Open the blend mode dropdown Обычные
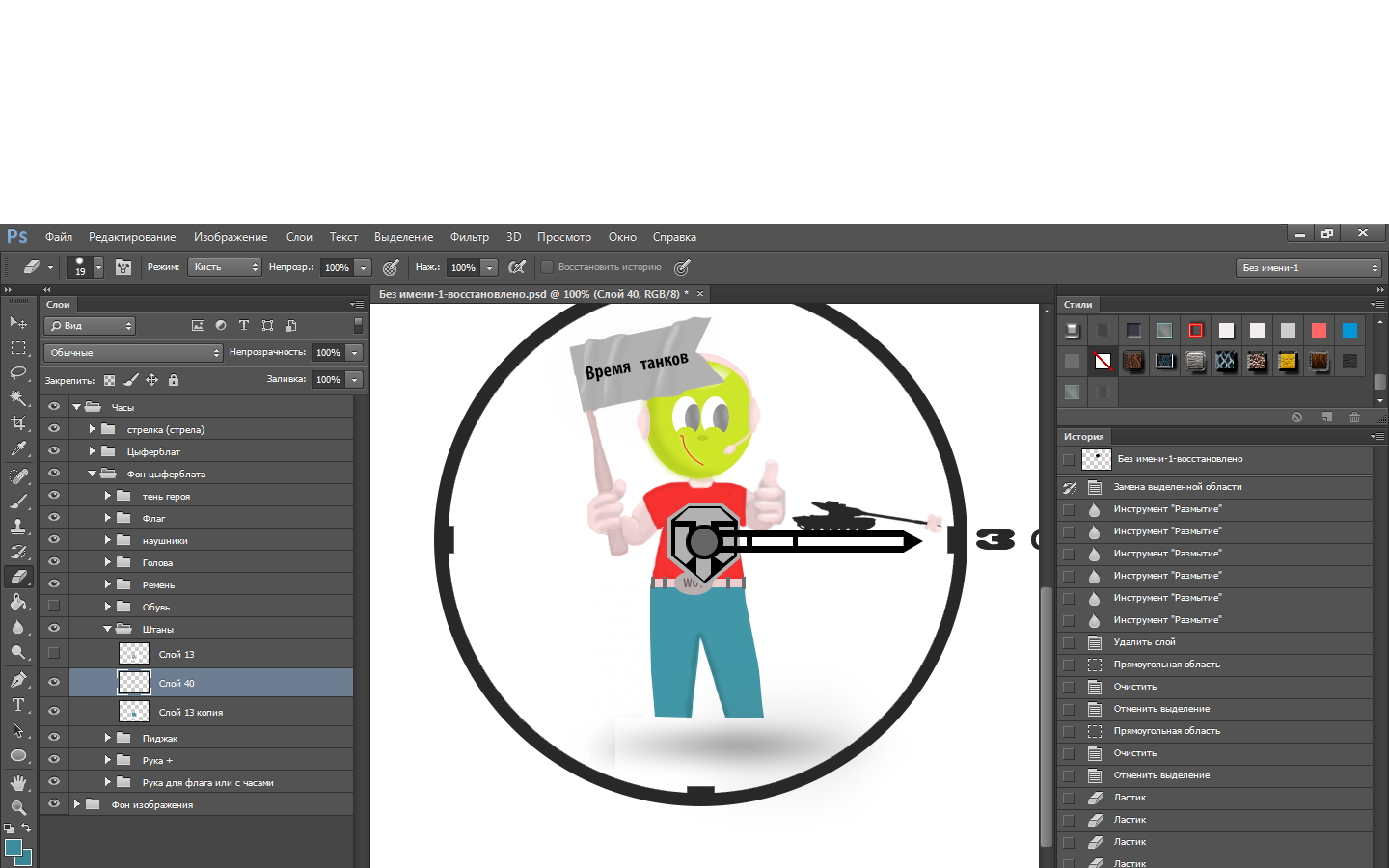The image size is (1389, 868). [133, 353]
